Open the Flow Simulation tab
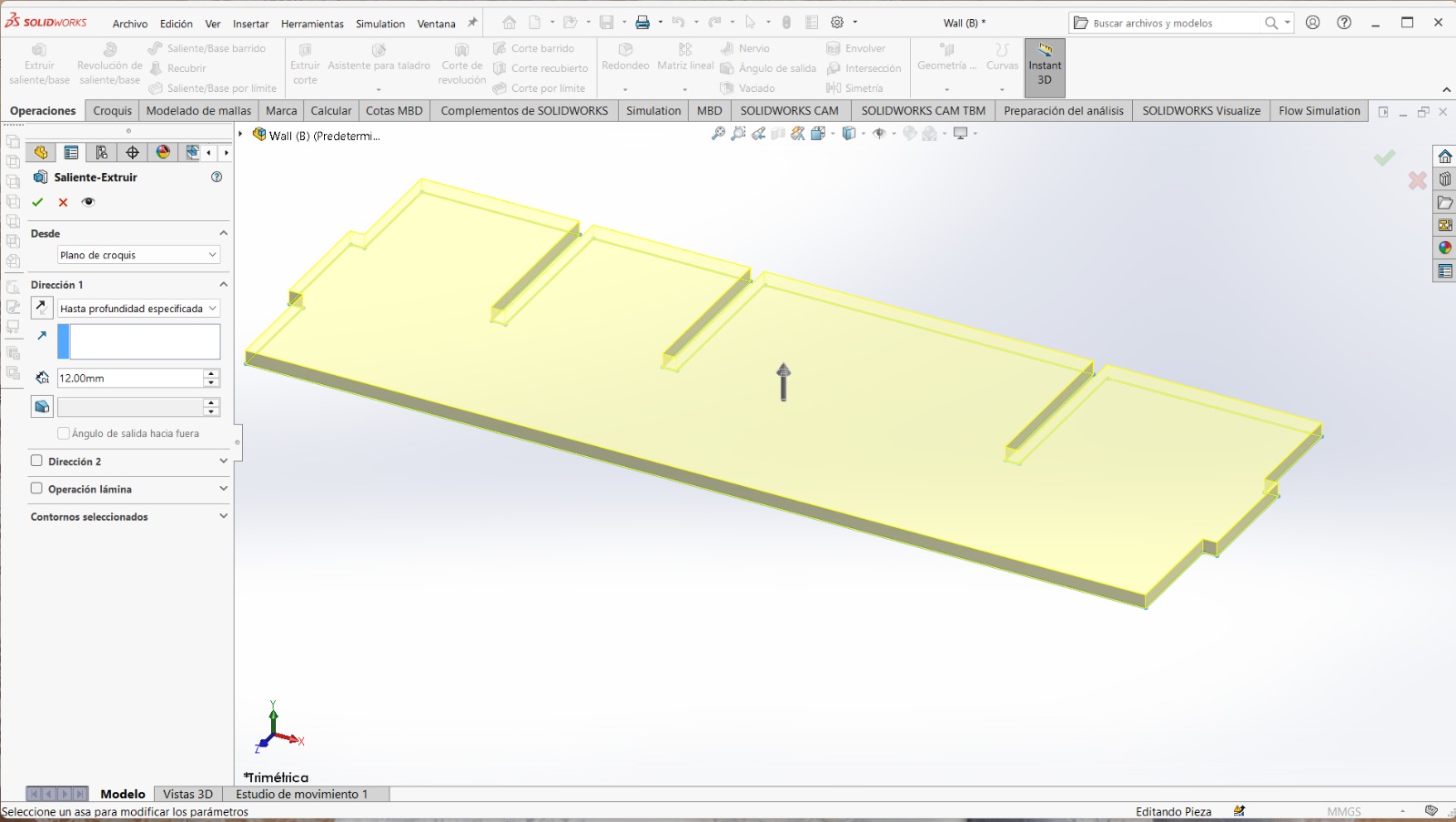1456x822 pixels. [1319, 110]
